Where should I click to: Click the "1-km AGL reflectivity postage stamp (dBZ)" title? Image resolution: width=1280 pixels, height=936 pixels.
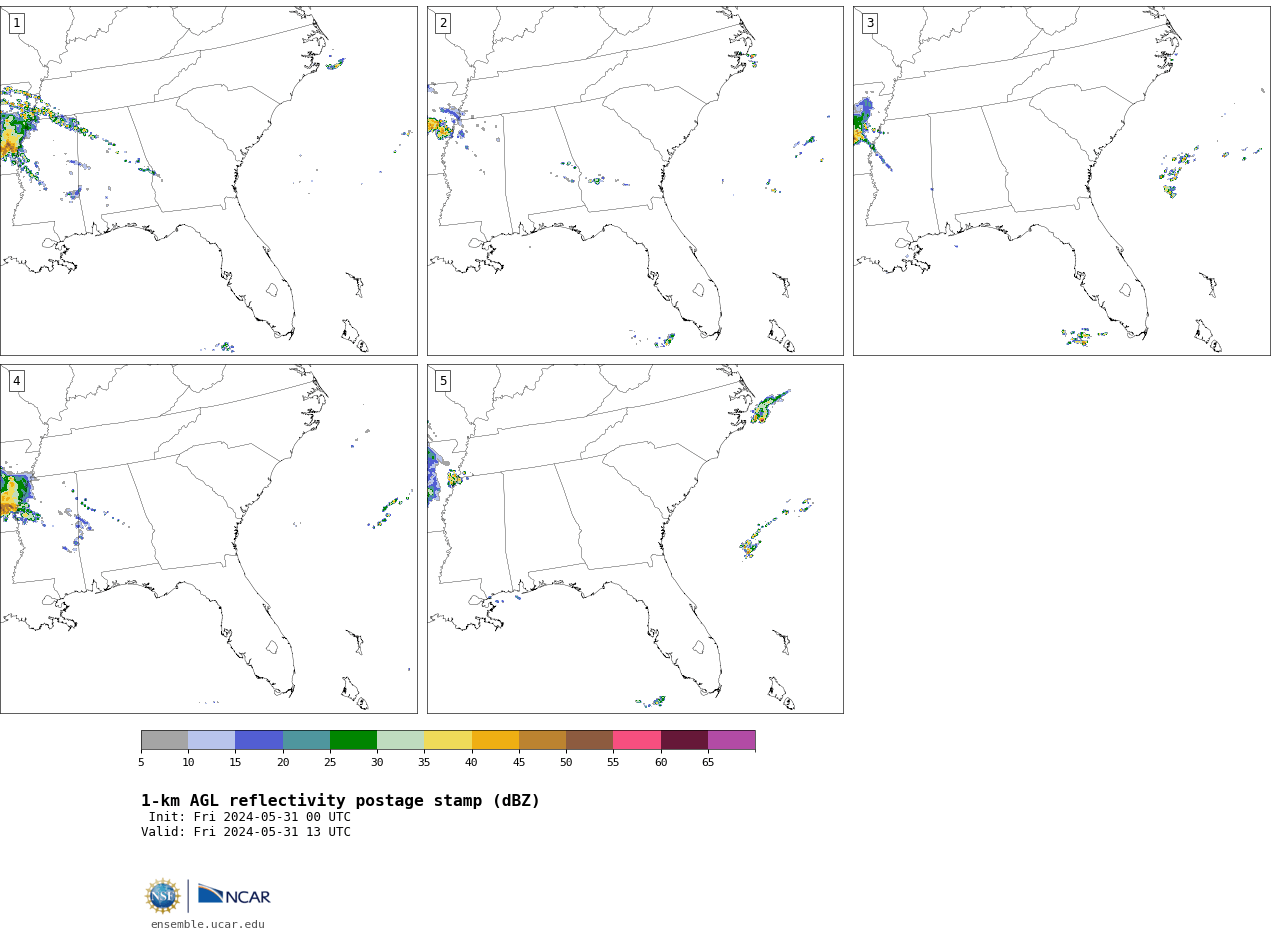click(x=340, y=801)
